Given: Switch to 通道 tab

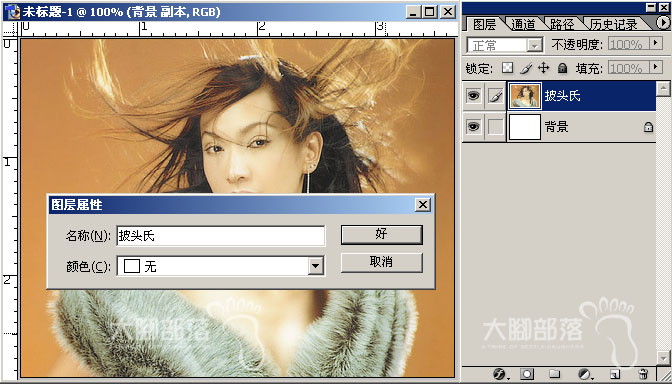Looking at the screenshot, I should coord(523,24).
